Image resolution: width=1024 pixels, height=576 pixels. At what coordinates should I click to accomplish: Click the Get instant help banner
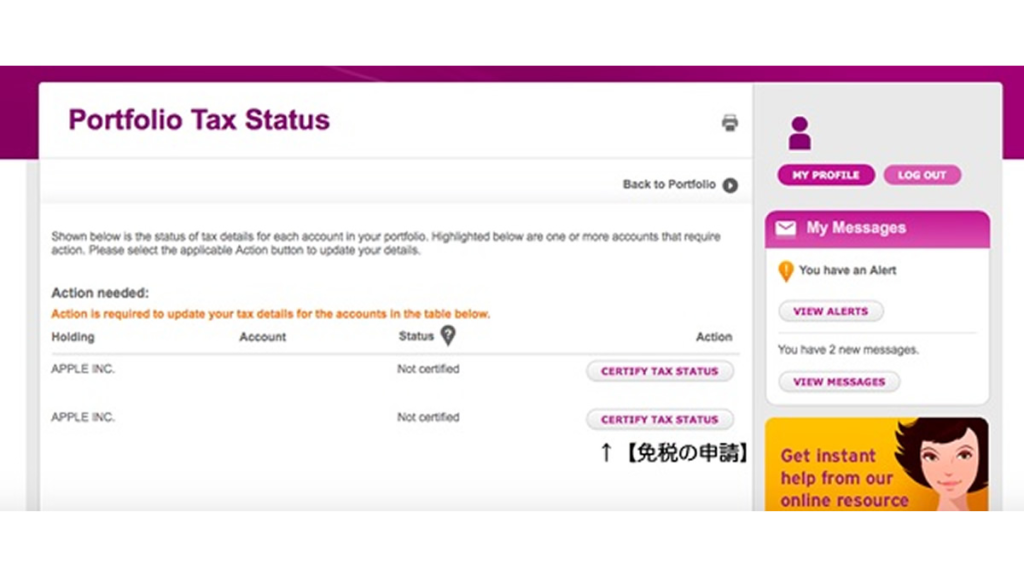876,464
